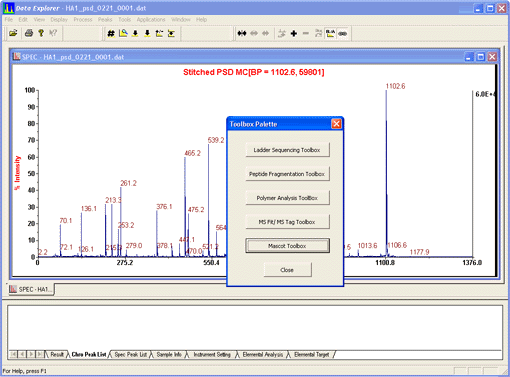Image resolution: width=510 pixels, height=377 pixels.
Task: Click the printer icon in the toolbar
Action: tap(29, 33)
